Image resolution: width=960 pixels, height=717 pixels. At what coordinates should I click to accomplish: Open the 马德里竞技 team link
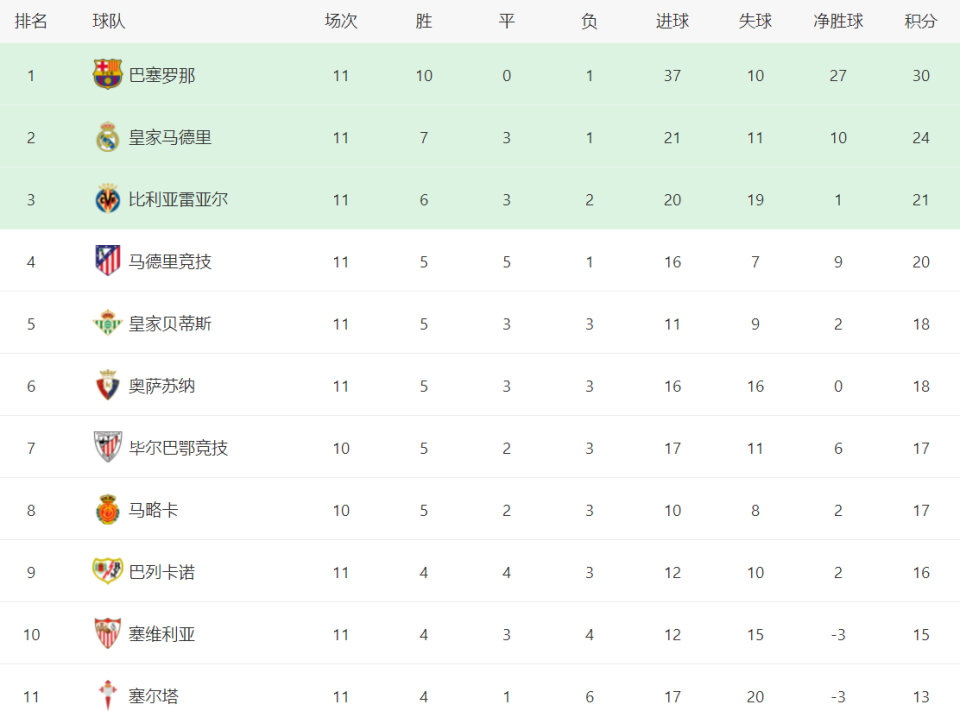(x=170, y=261)
